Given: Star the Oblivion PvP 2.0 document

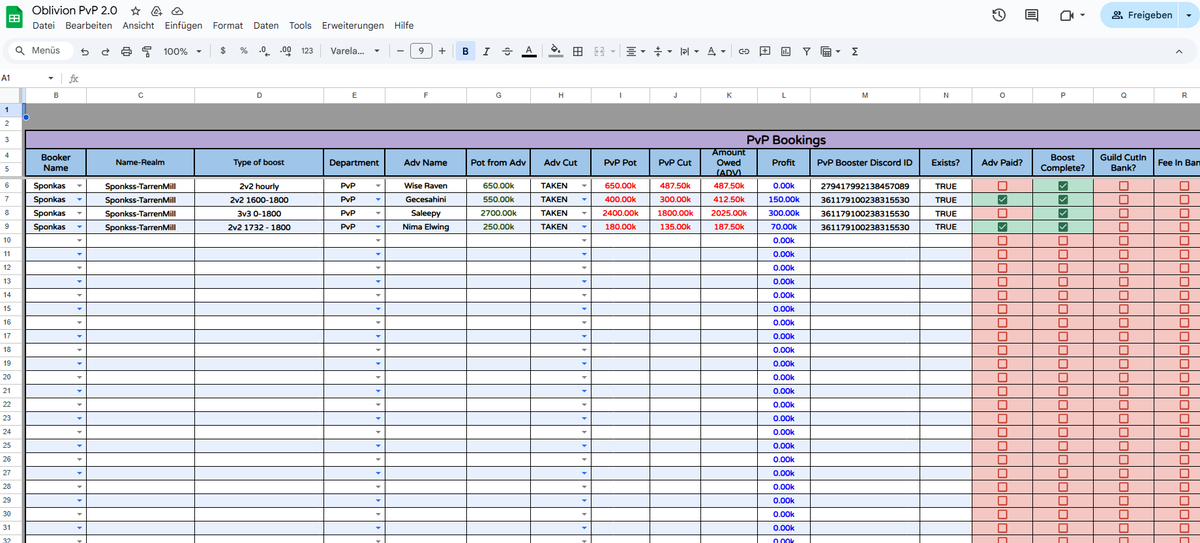Looking at the screenshot, I should point(136,10).
